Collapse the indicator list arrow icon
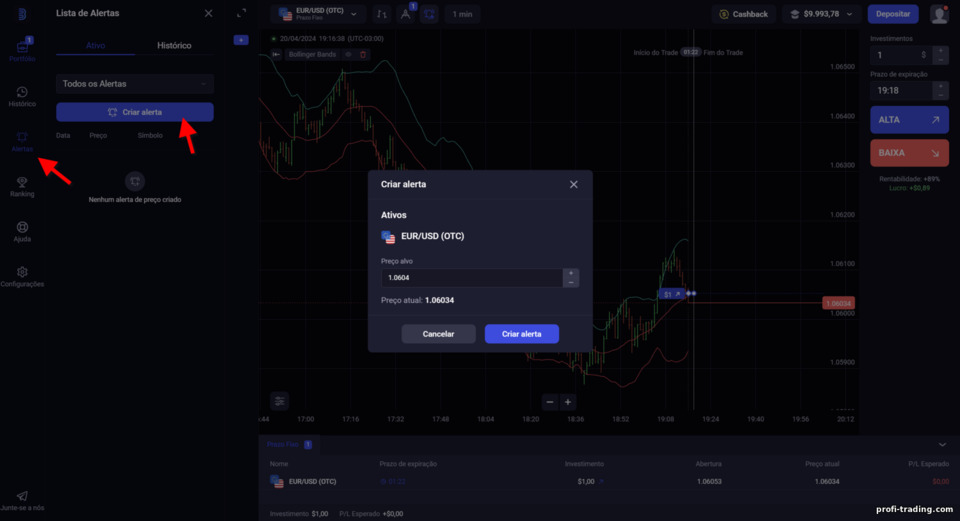The width and height of the screenshot is (960, 521). tap(276, 54)
